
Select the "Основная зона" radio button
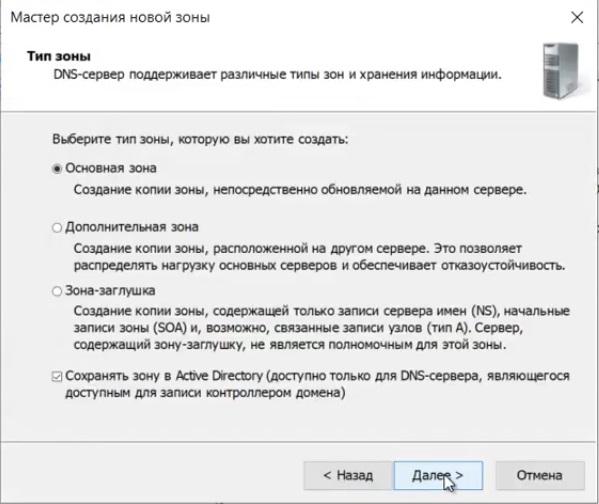(57, 169)
